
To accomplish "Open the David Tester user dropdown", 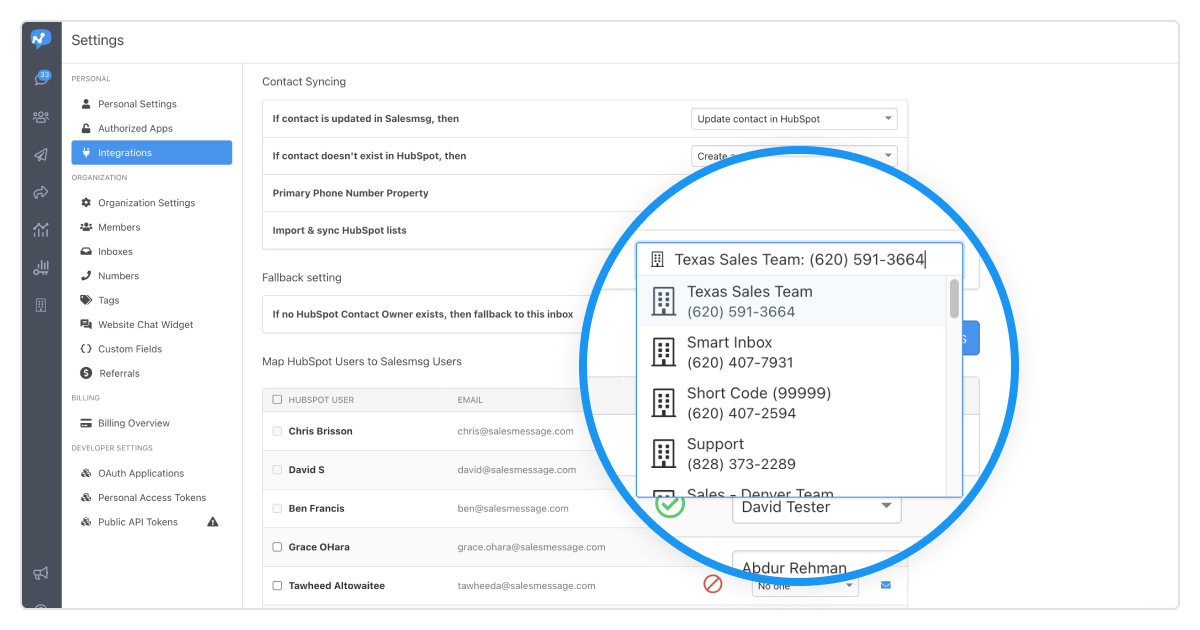I will pos(816,507).
